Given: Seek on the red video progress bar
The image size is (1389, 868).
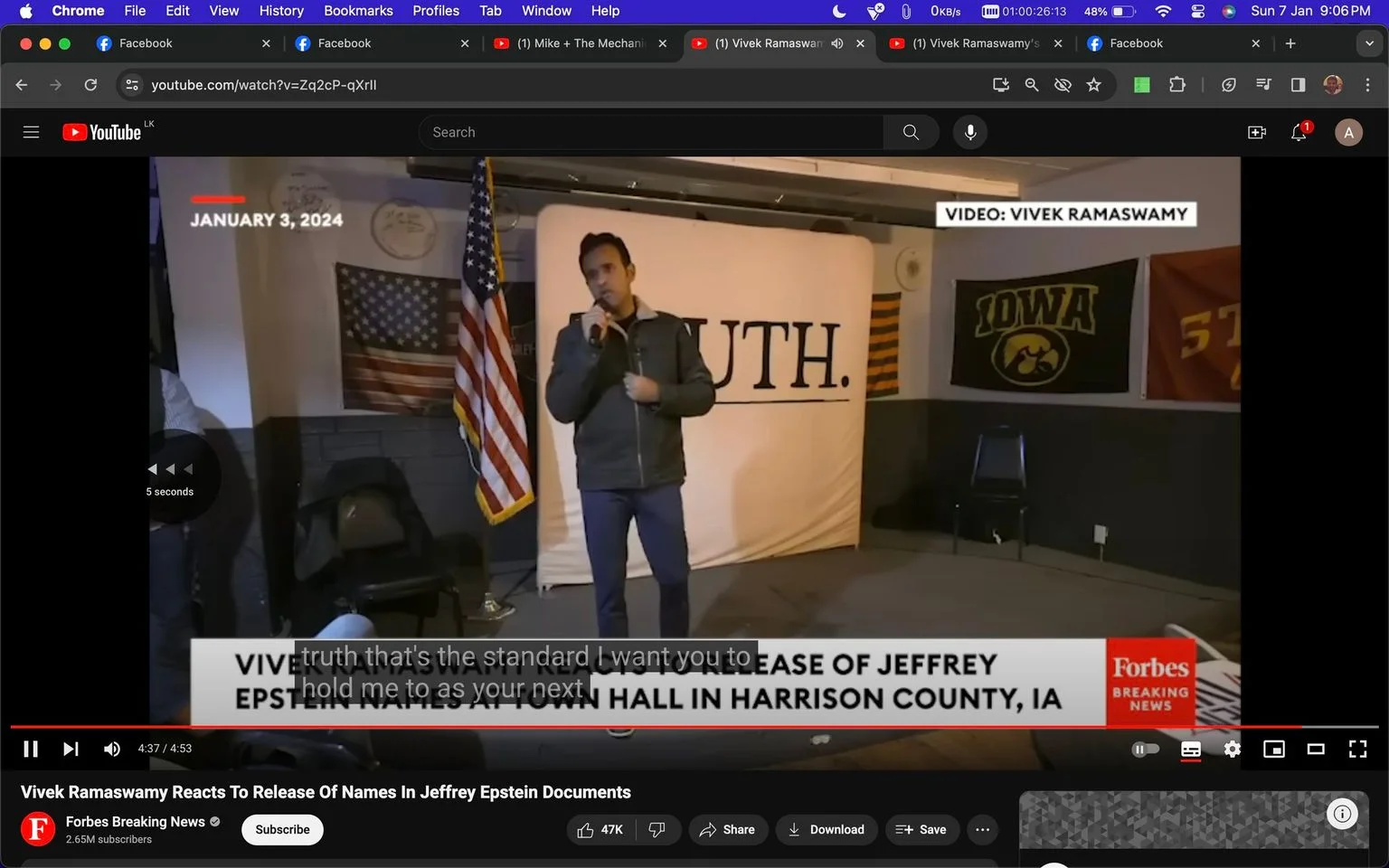Looking at the screenshot, I should click(694, 726).
